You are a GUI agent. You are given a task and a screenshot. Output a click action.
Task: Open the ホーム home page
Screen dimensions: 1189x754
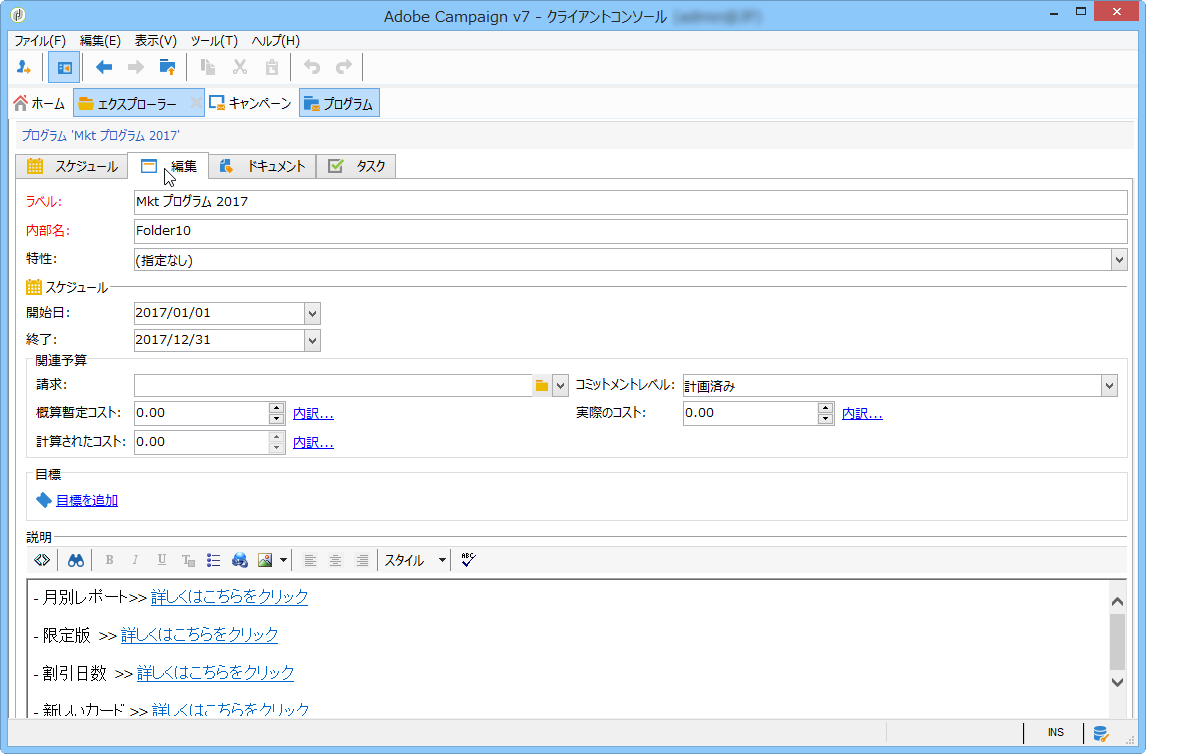click(x=39, y=103)
